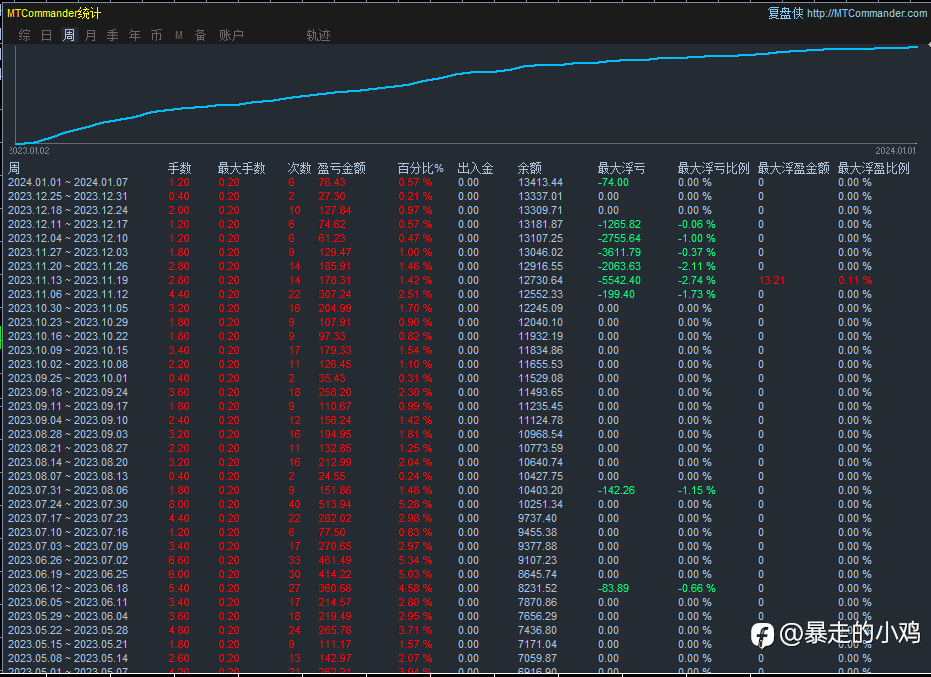Screen dimensions: 931x677
Task: Open the http://MTCommander.com link
Action: click(x=866, y=13)
